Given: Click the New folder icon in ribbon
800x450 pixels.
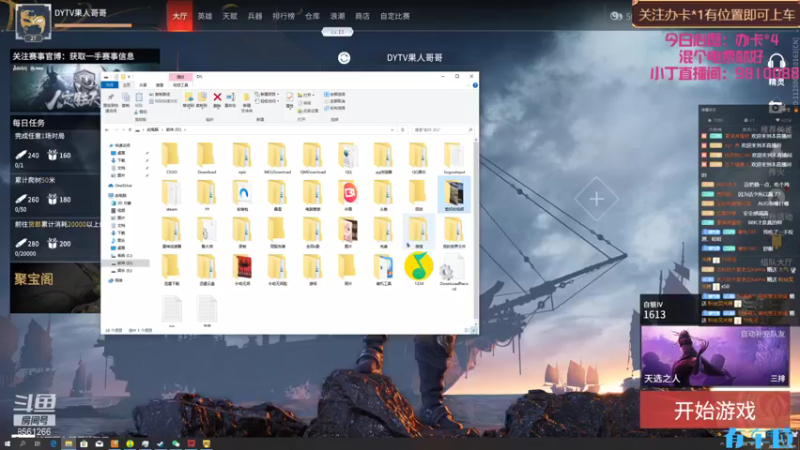Looking at the screenshot, I should click(246, 97).
